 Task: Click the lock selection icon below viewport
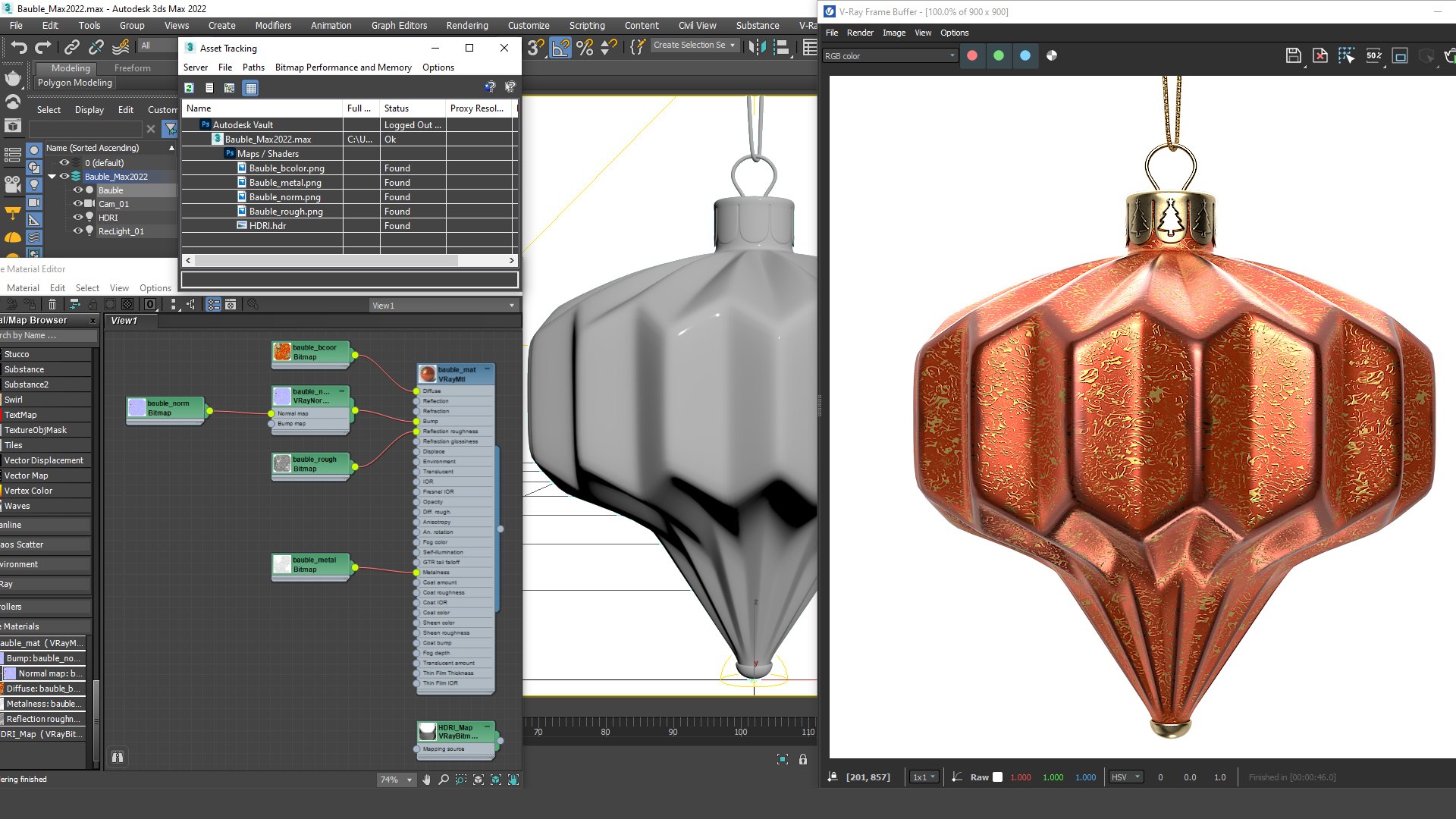click(x=803, y=759)
